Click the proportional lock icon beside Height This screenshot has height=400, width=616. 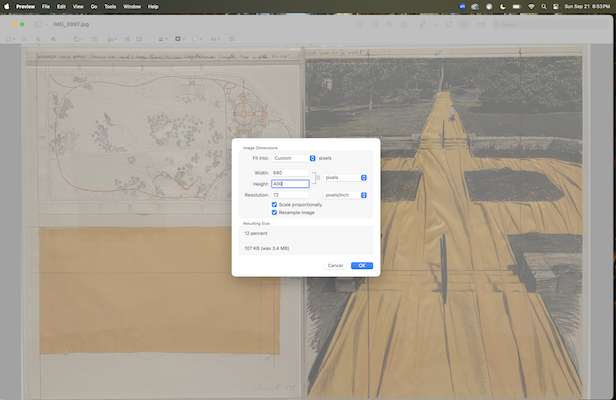[317, 178]
